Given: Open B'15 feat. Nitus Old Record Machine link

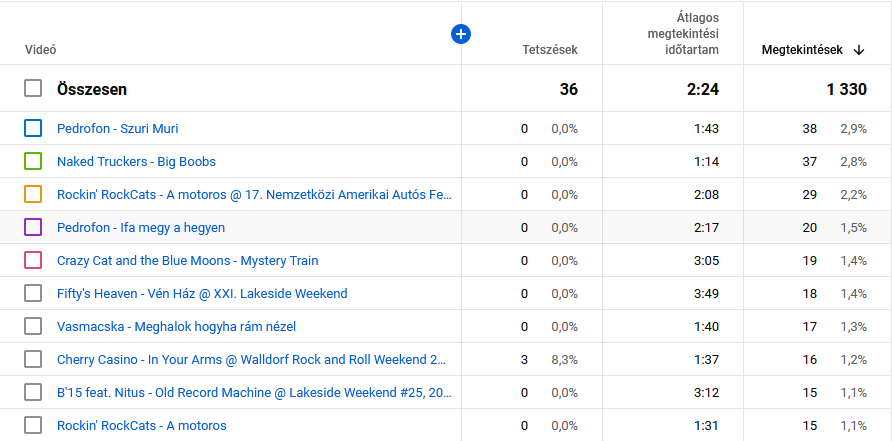Looking at the screenshot, I should (x=251, y=392).
